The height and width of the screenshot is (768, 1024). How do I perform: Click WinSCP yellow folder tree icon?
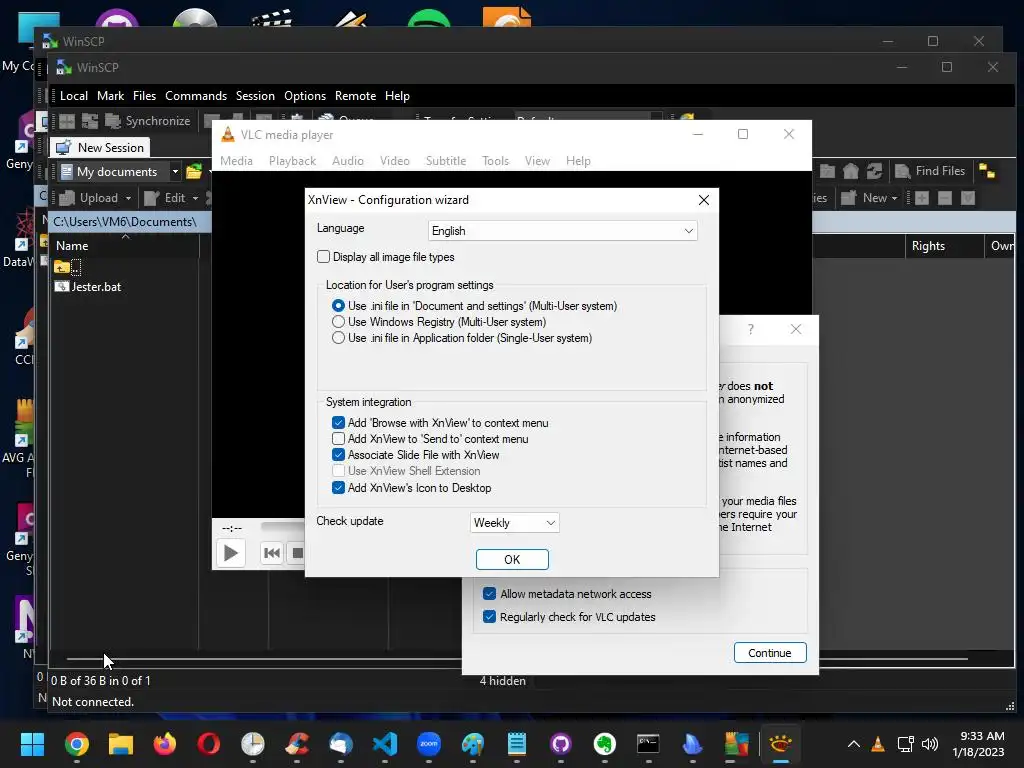(987, 171)
